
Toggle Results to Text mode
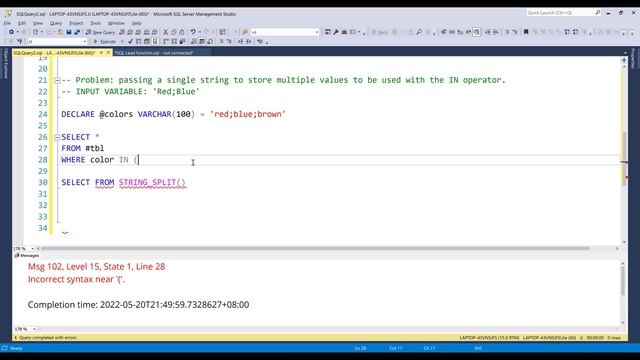point(193,41)
